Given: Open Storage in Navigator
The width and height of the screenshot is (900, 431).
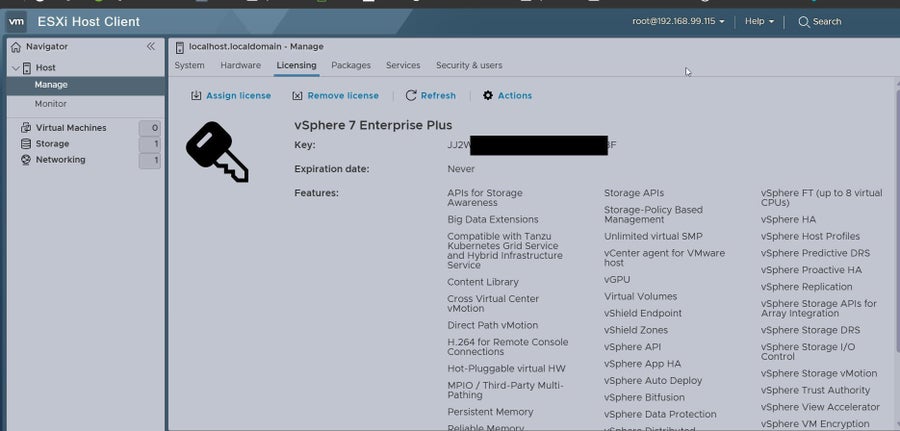Looking at the screenshot, I should click(x=52, y=144).
